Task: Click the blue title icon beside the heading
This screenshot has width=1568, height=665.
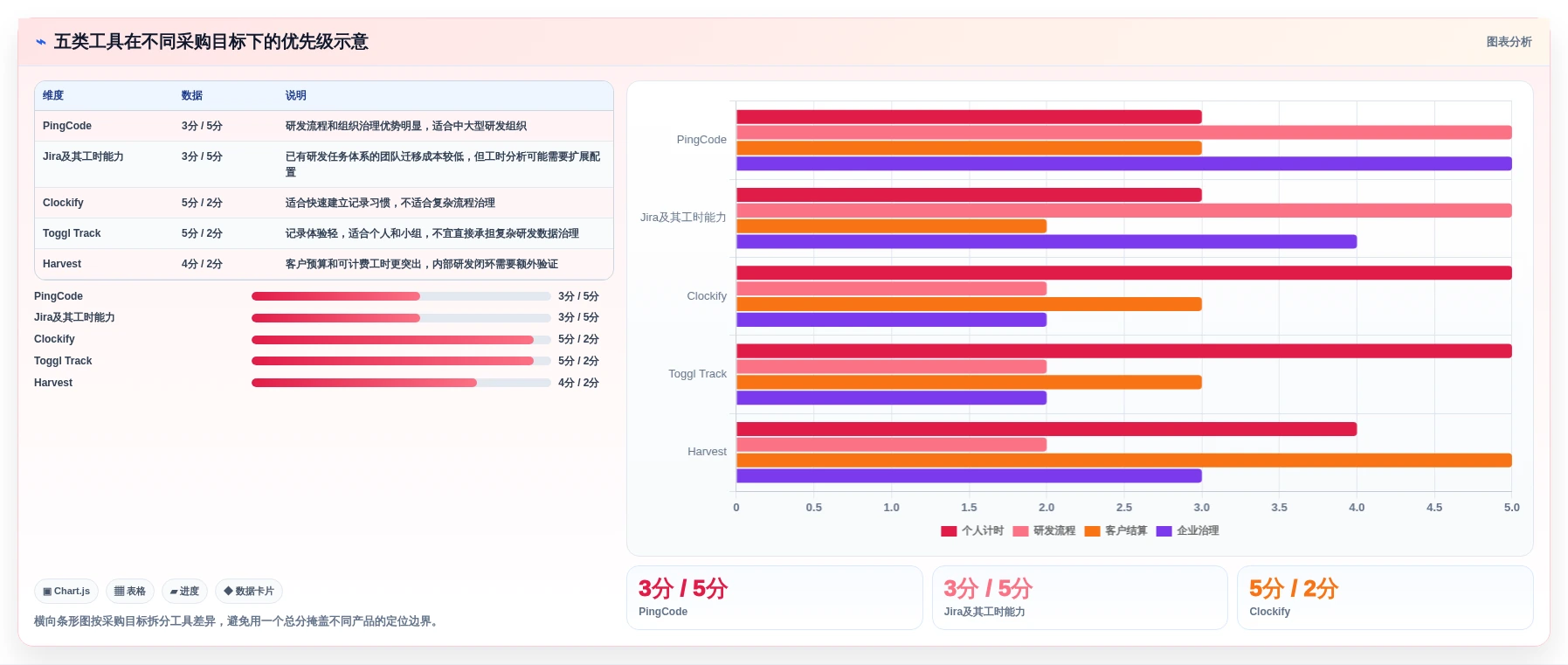Action: tap(40, 42)
